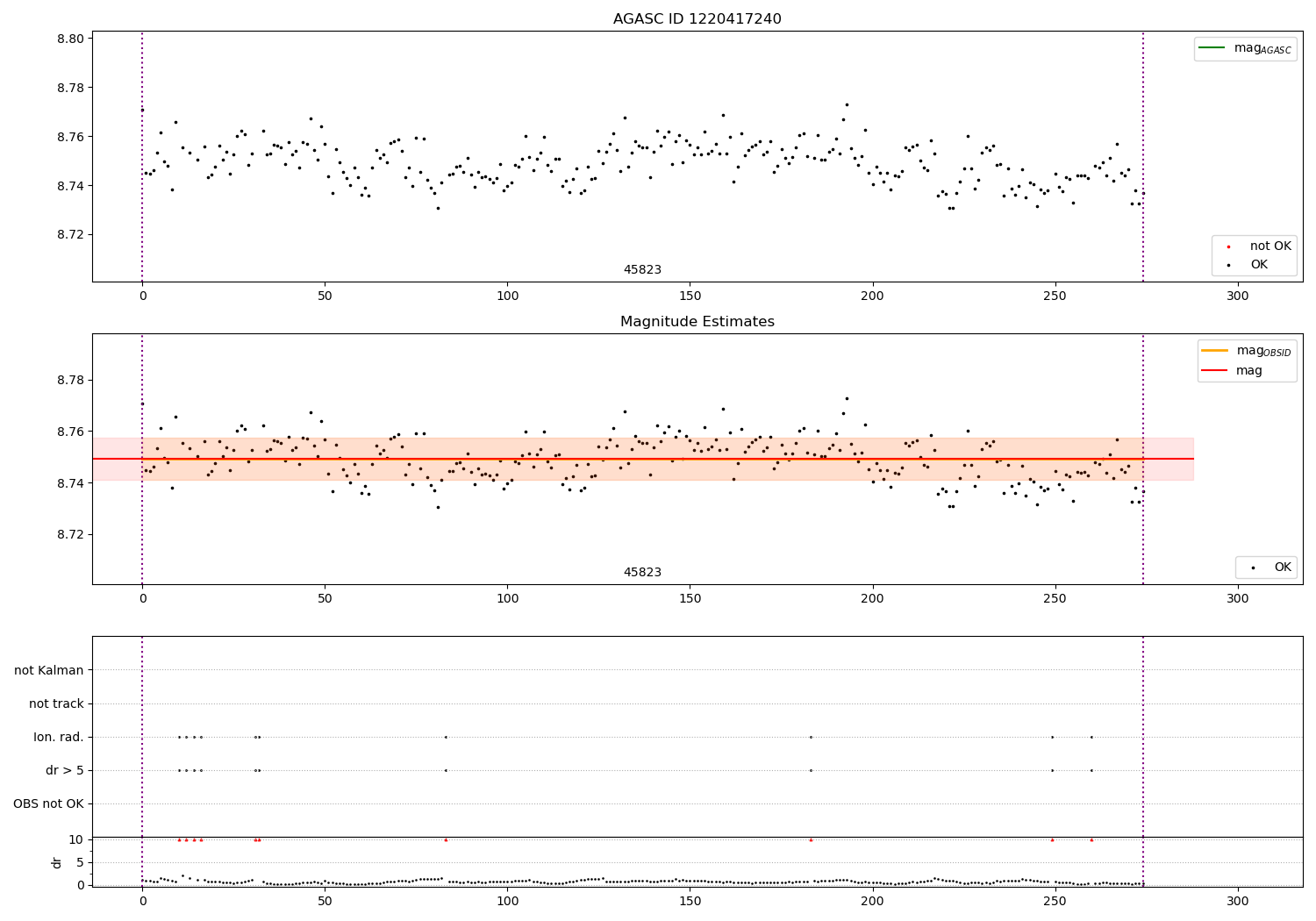1316x921 pixels.
Task: Click the x-axis tick '150' in top plot
Action: pyautogui.click(x=690, y=296)
